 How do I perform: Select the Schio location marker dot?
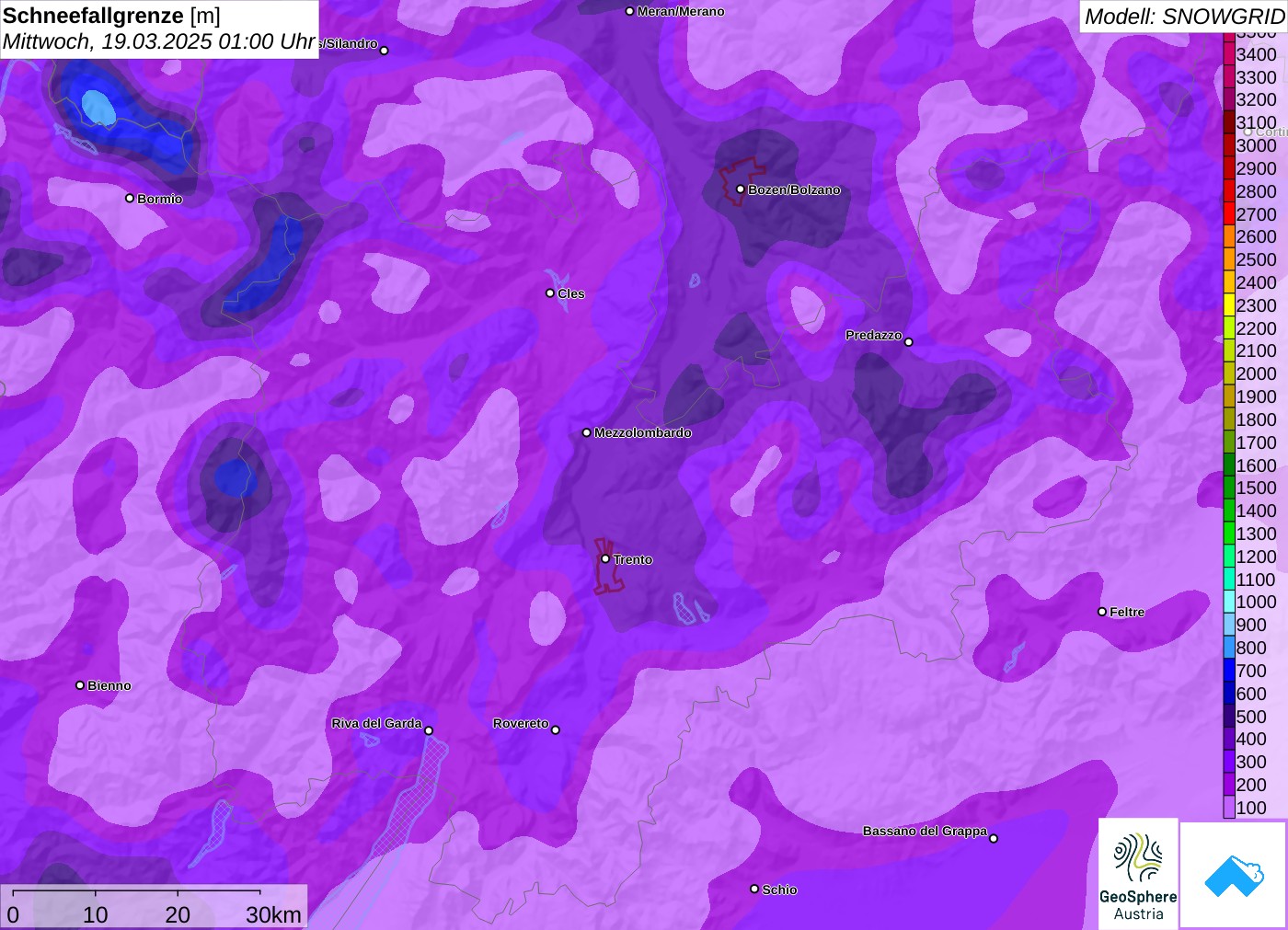754,889
